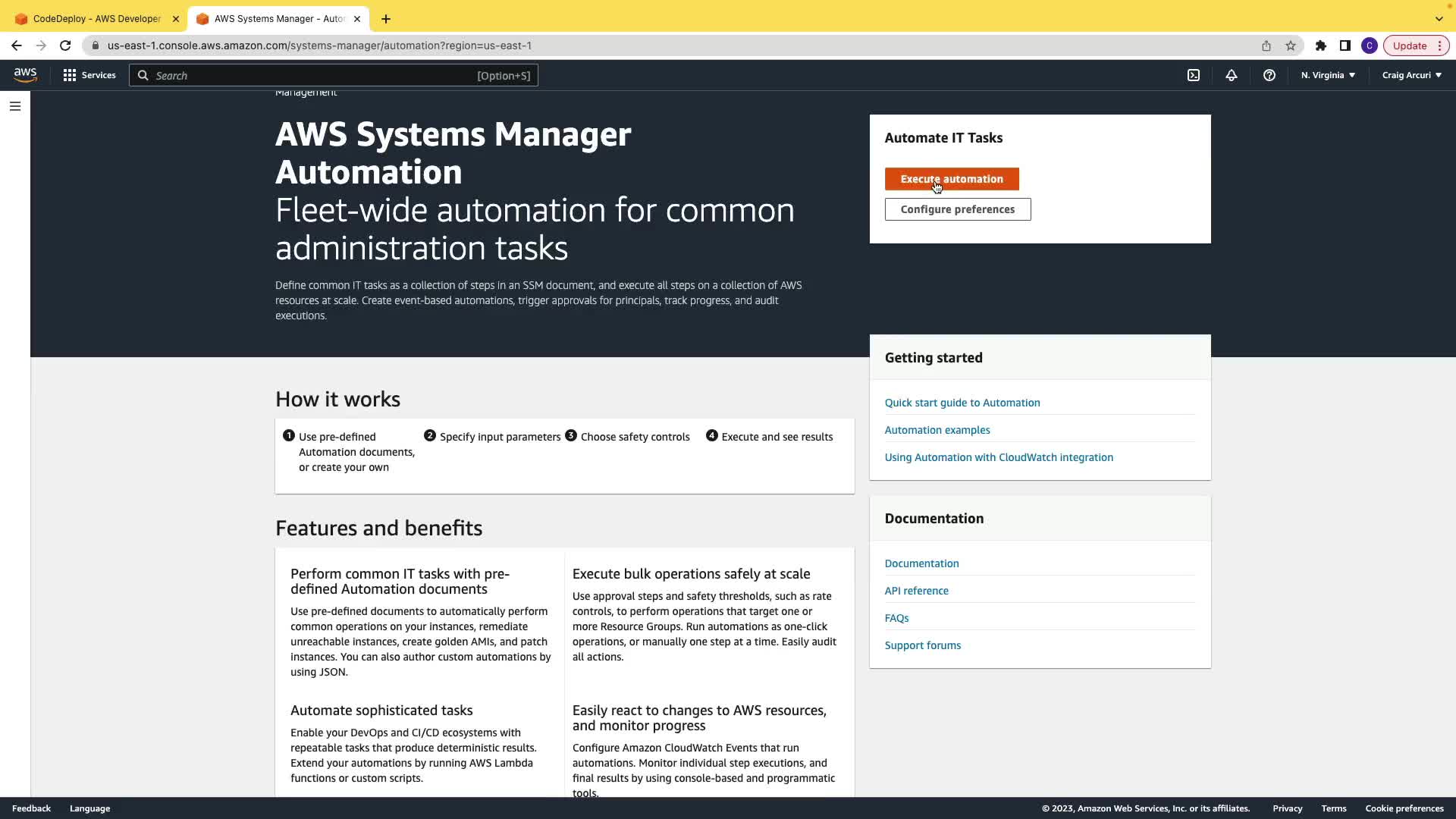Expand the browser tab list chevron
1456x819 pixels.
coord(1439,18)
